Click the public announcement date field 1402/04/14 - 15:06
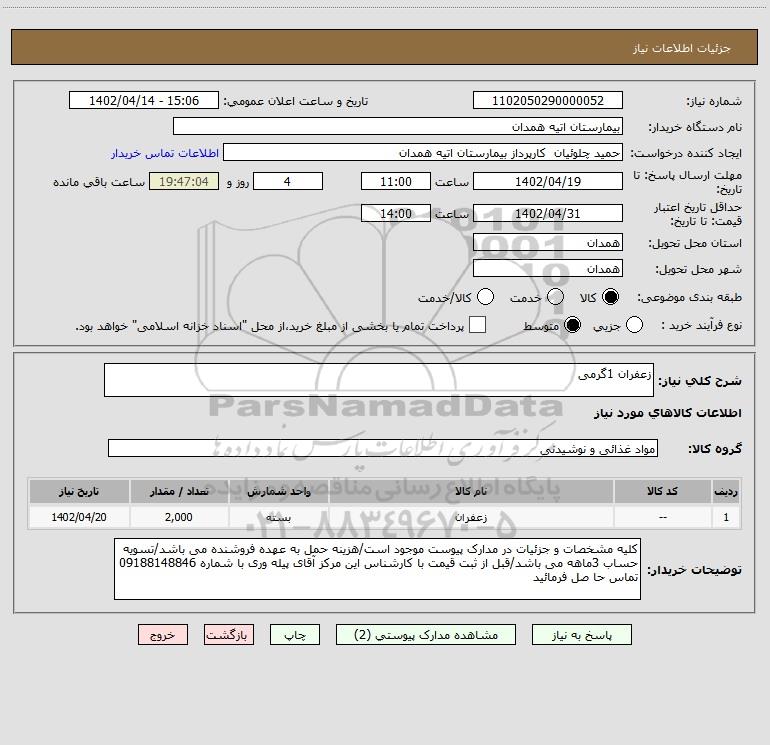770x745 pixels. pos(144,100)
